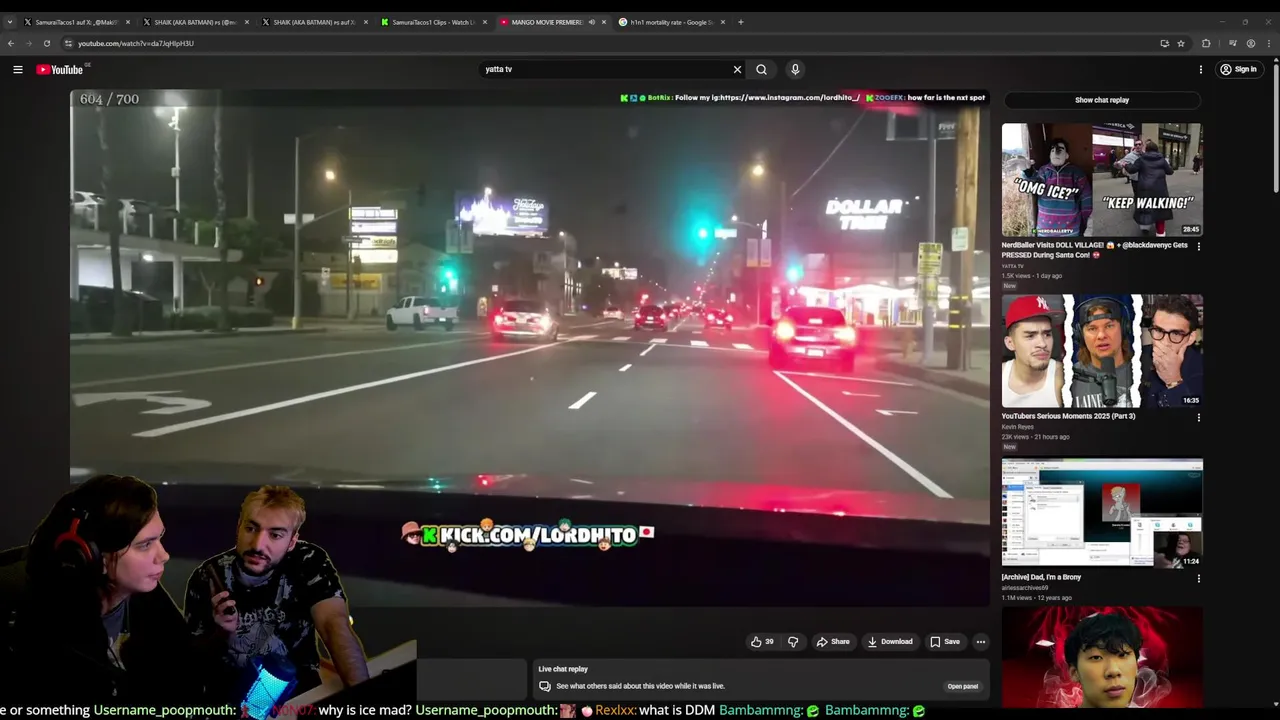Open [Archive] Dad, I'm a Brony title
The image size is (1280, 720).
point(1041,577)
